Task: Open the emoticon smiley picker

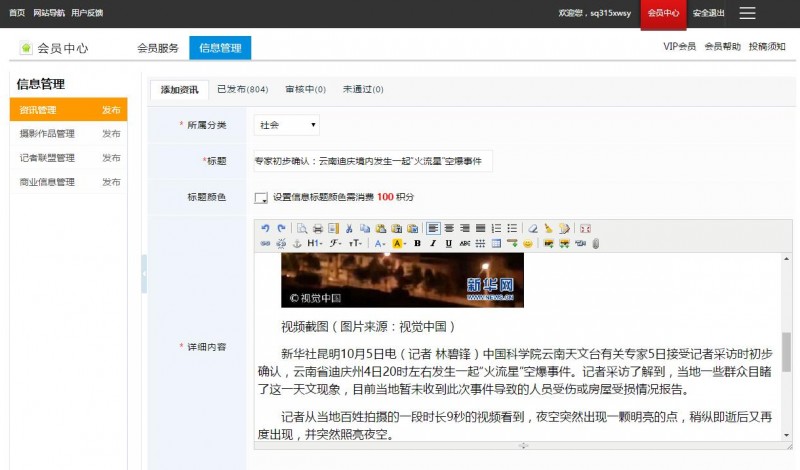Action: (x=528, y=243)
